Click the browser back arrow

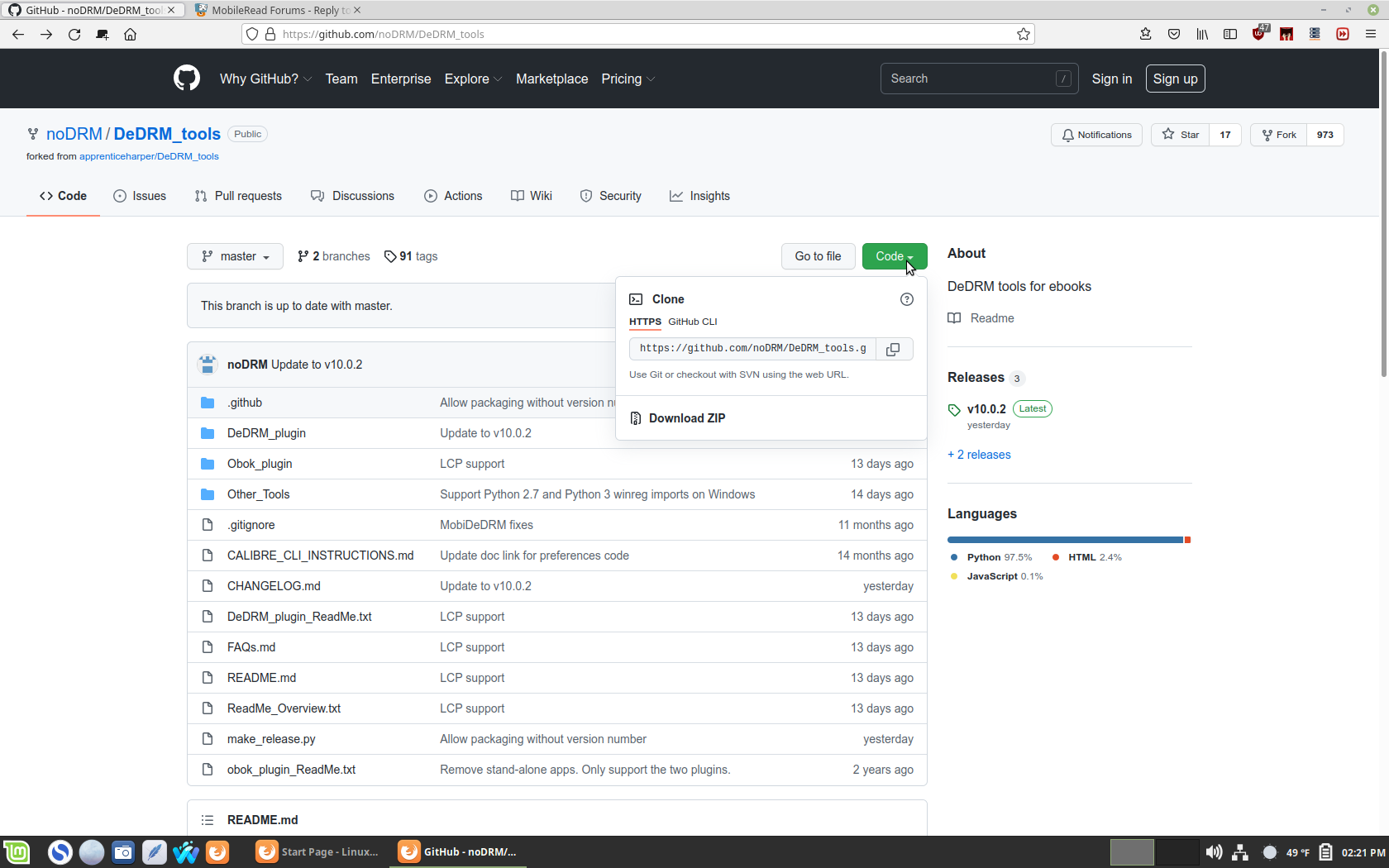pyautogui.click(x=18, y=34)
